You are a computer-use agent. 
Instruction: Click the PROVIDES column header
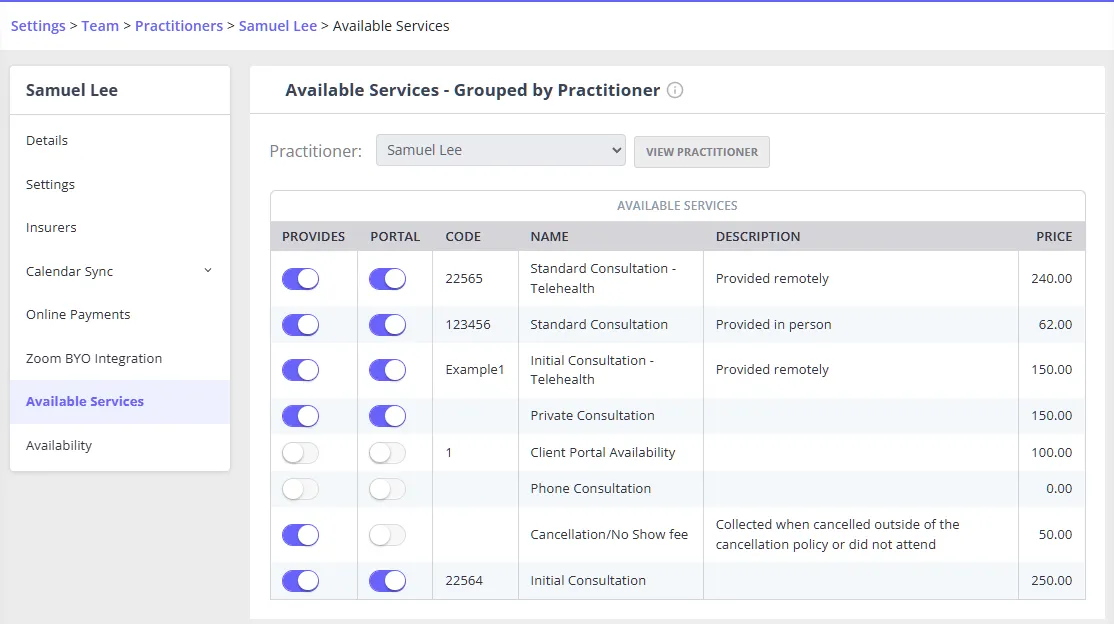(x=313, y=237)
